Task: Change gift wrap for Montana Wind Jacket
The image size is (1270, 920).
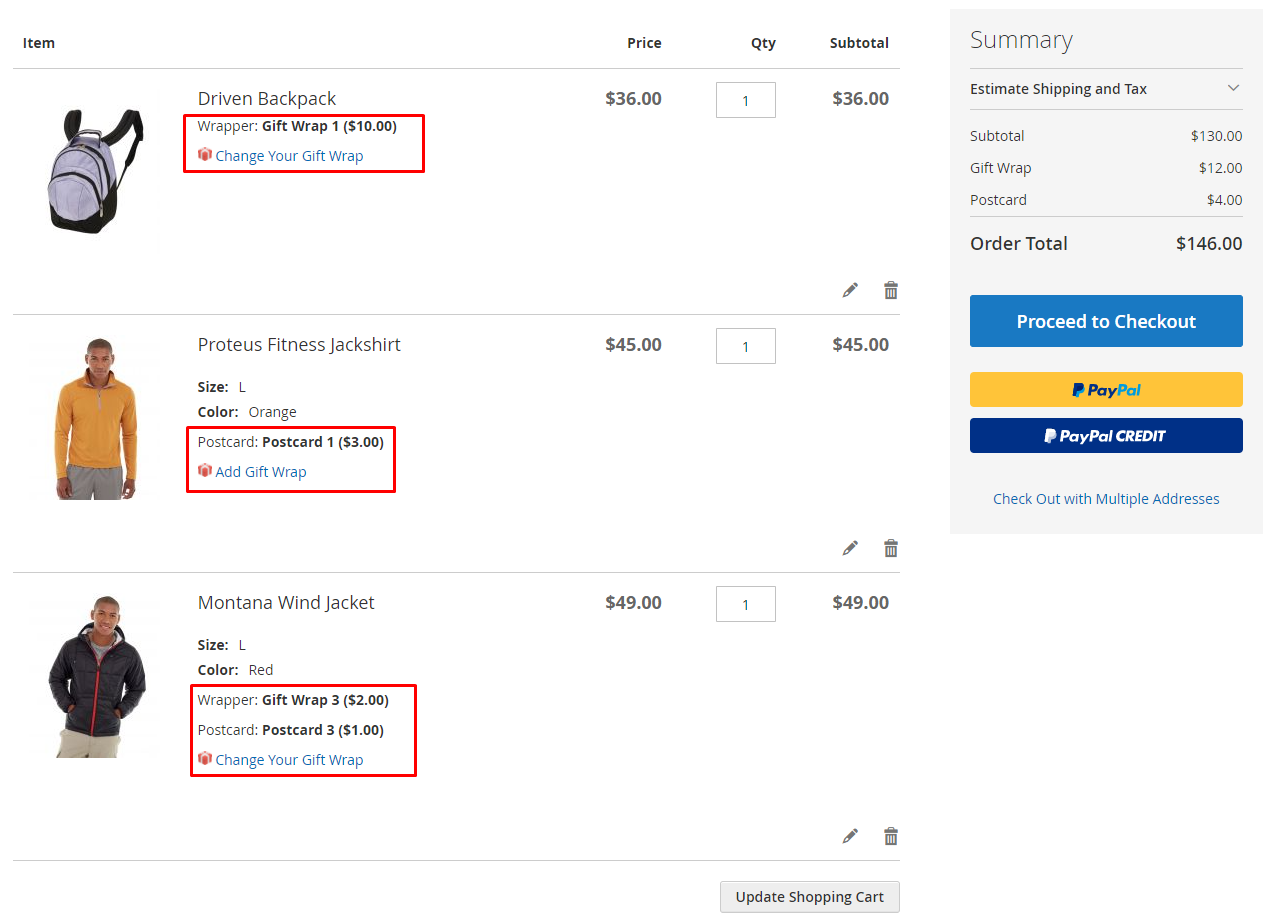Action: [289, 760]
